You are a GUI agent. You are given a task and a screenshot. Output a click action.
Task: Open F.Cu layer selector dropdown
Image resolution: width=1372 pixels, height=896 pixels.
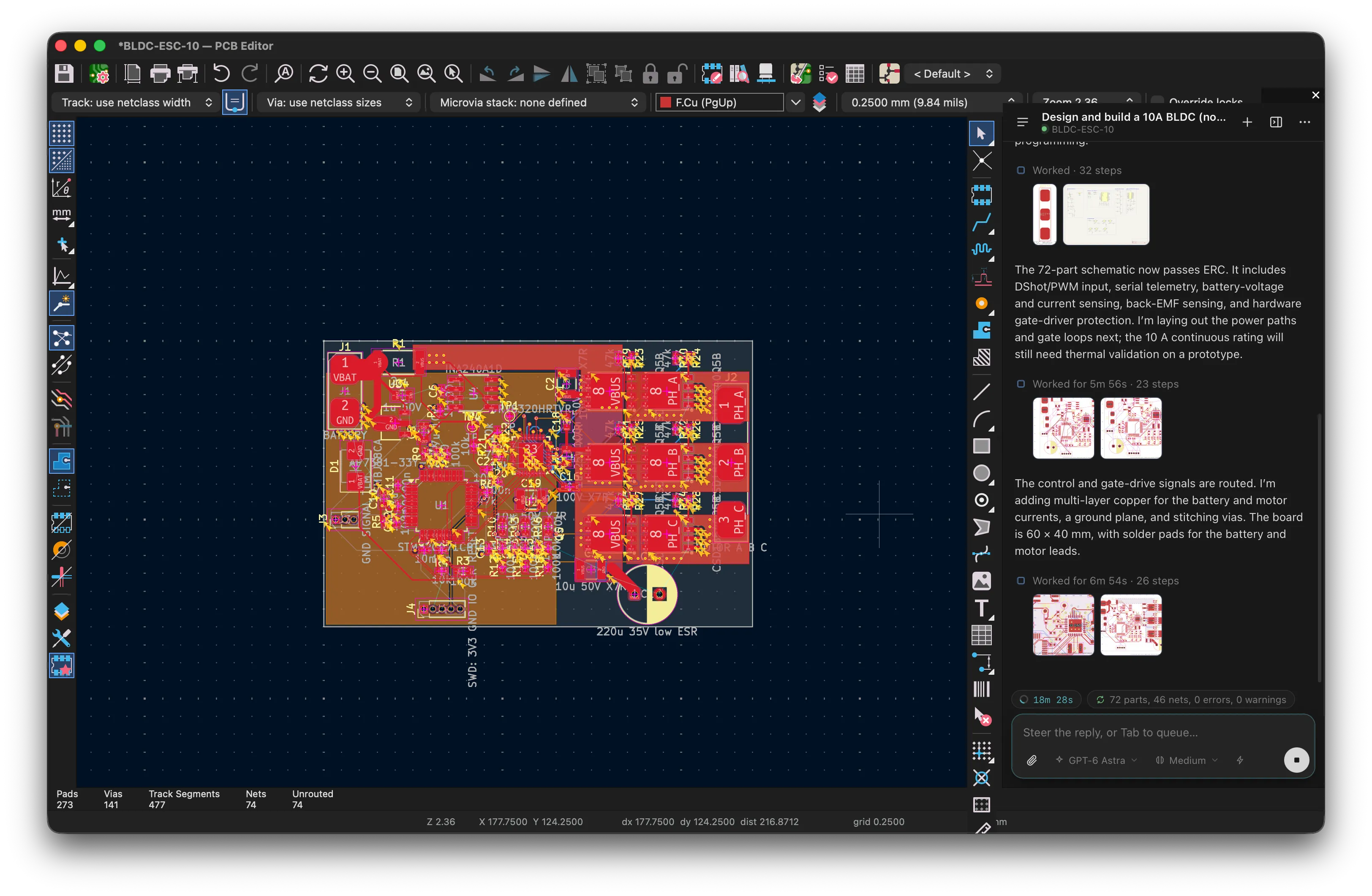coord(795,103)
